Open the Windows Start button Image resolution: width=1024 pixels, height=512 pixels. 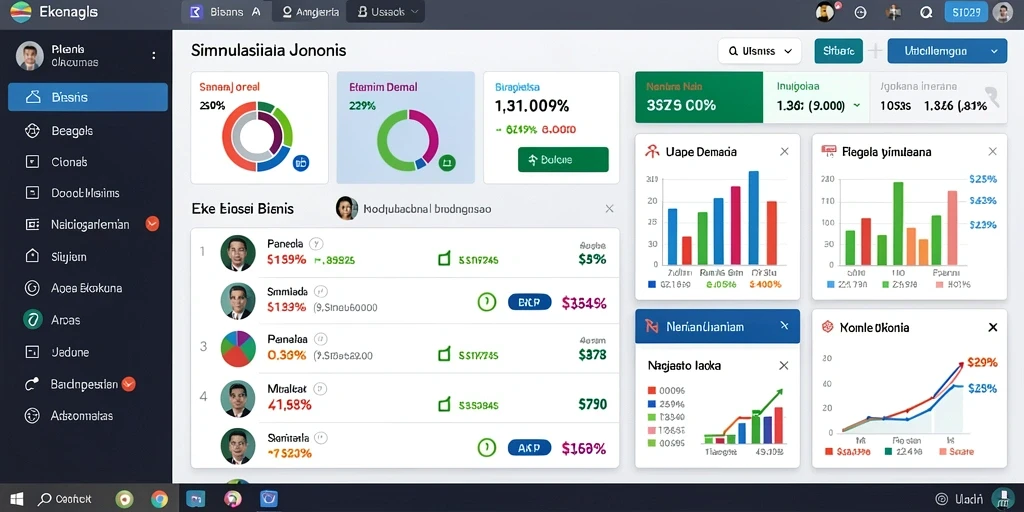tap(16, 500)
